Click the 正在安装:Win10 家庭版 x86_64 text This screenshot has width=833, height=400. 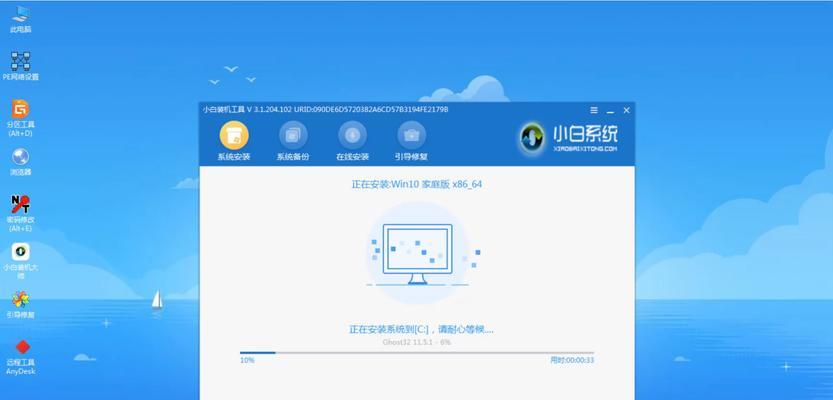pos(416,184)
